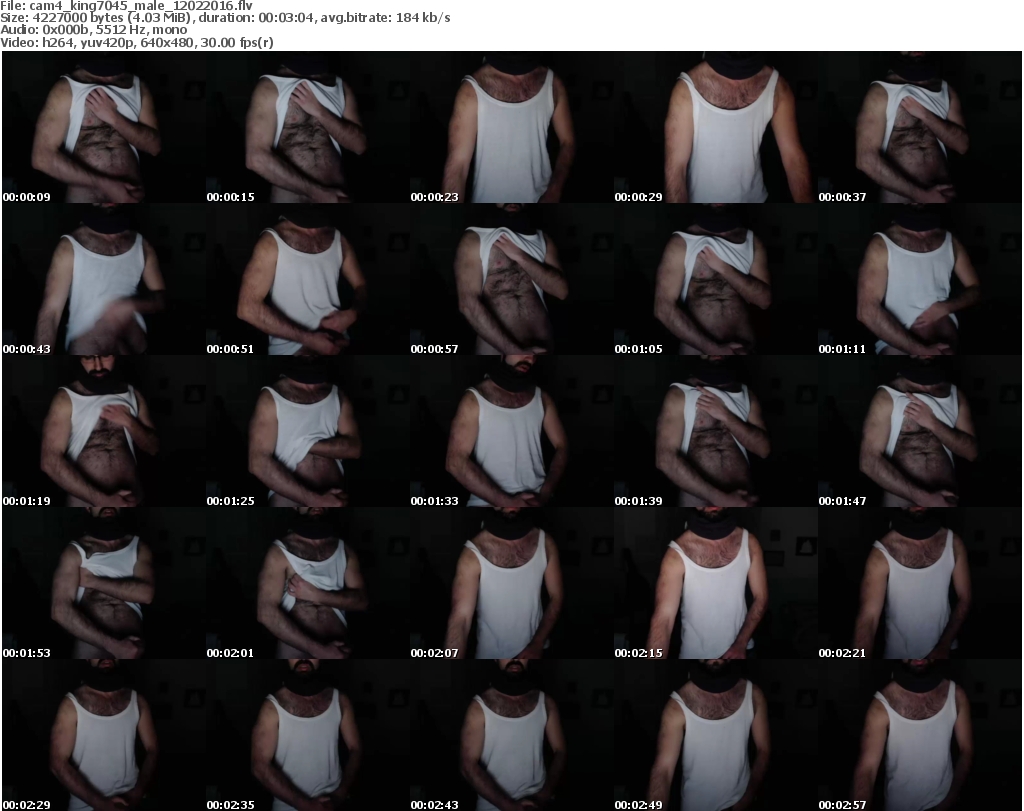The width and height of the screenshot is (1024, 811).
Task: Select the thumbnail stamped 00:01:25
Action: [308, 432]
